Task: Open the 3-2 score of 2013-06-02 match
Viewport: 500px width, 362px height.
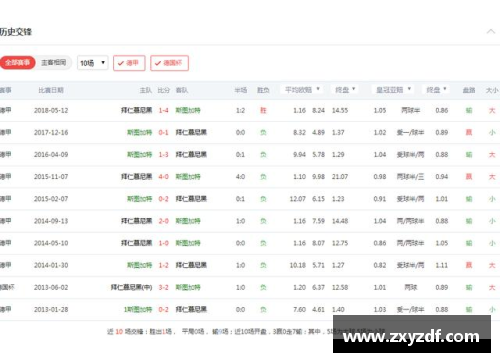Action: point(163,287)
